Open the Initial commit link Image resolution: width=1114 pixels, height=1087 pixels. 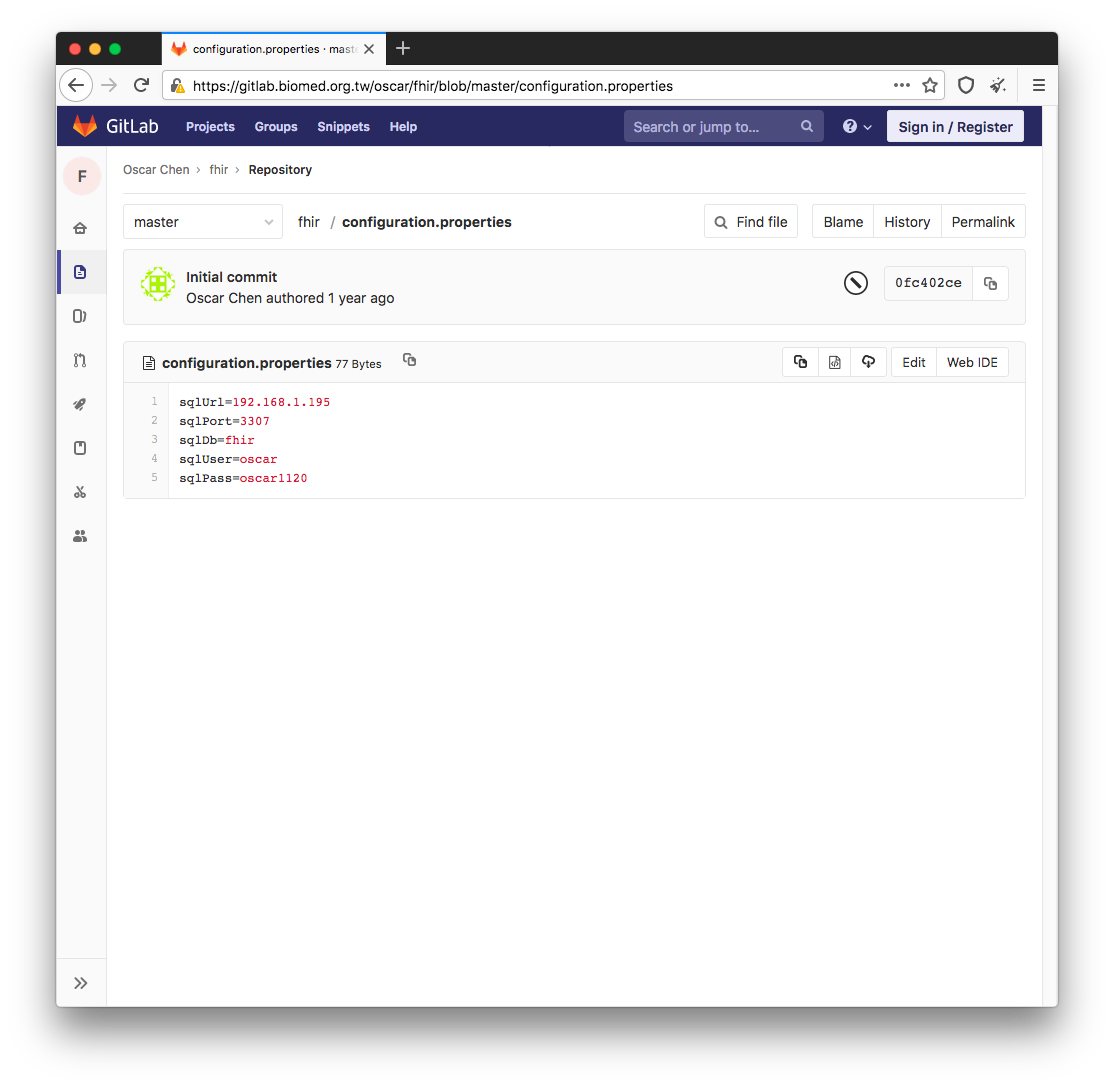pyautogui.click(x=231, y=277)
